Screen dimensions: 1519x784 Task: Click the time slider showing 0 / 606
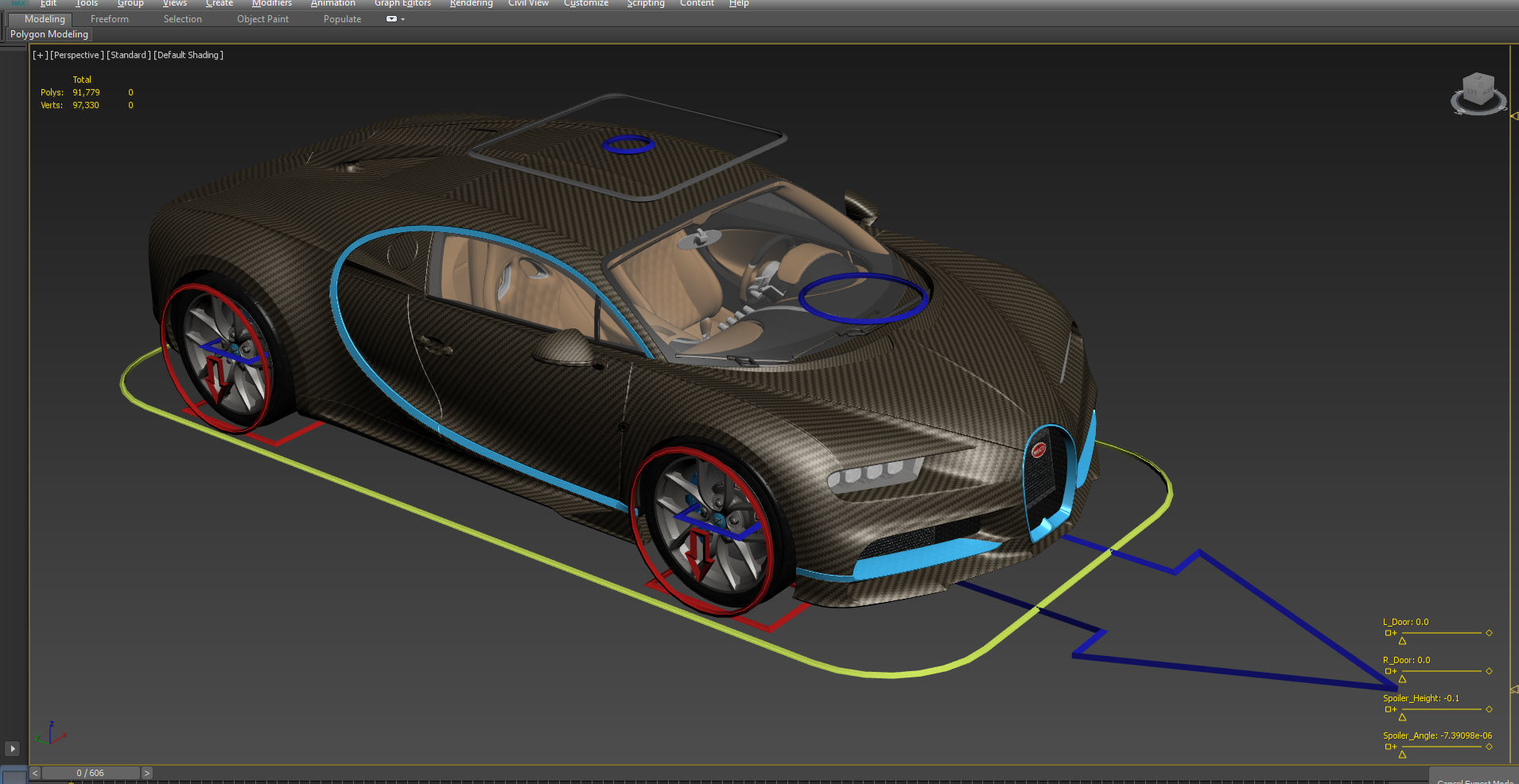(x=91, y=773)
